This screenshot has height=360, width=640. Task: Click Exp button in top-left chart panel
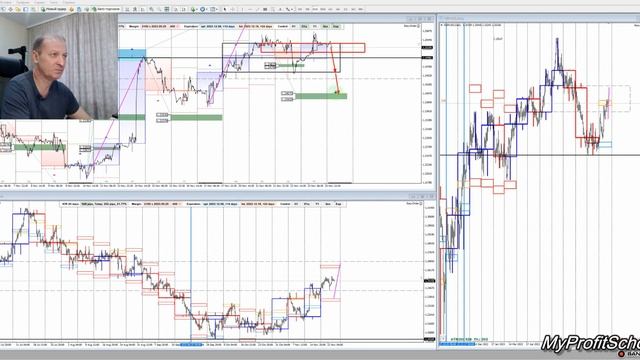tap(336, 26)
